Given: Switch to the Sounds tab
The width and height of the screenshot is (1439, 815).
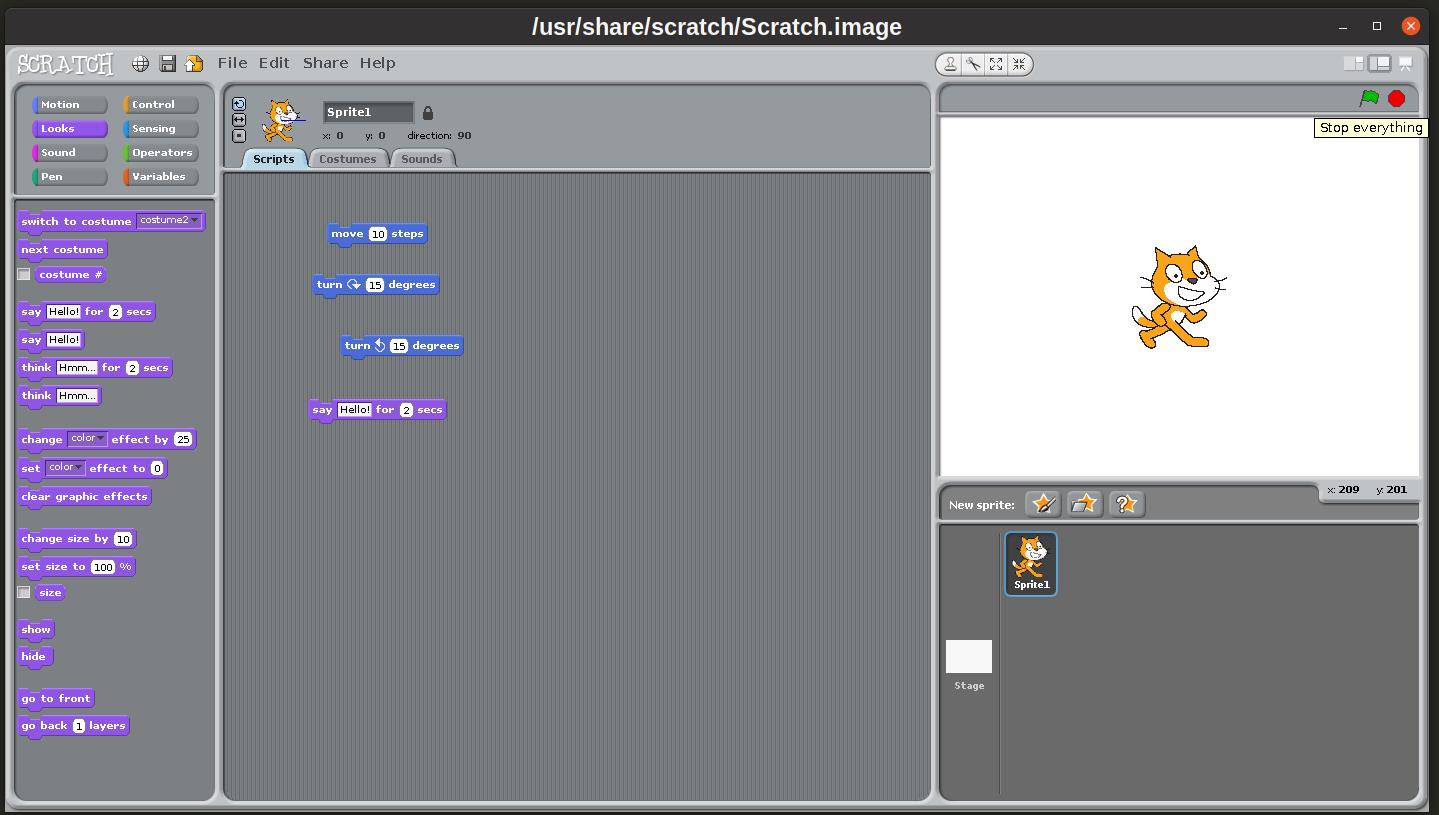Looking at the screenshot, I should click(422, 159).
